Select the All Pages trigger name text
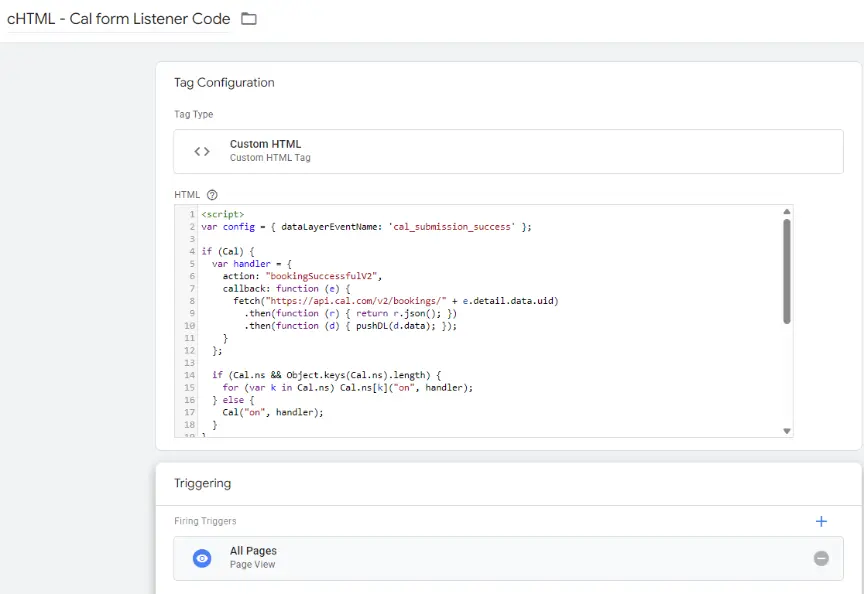This screenshot has width=864, height=594. tap(251, 551)
